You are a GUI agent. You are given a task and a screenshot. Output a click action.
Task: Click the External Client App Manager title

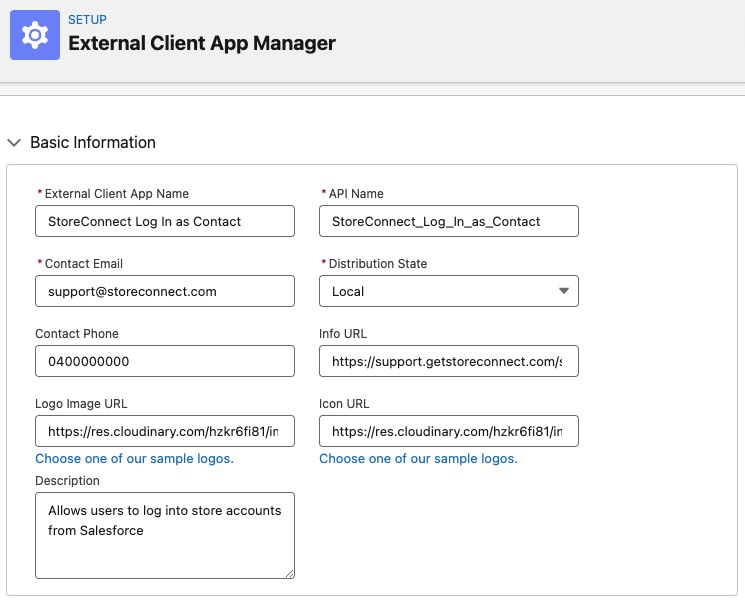click(202, 43)
